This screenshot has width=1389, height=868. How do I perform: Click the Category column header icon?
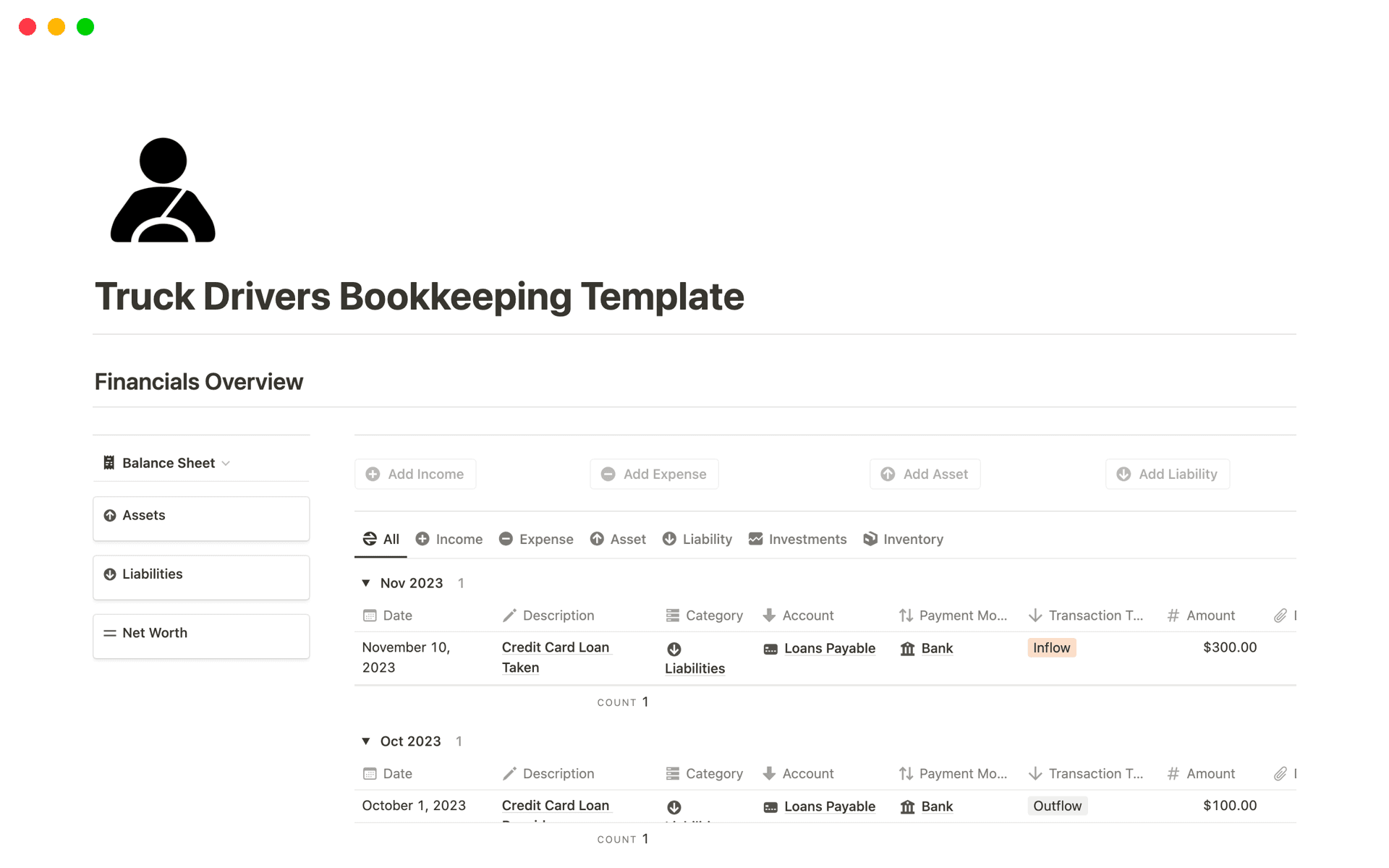point(674,615)
